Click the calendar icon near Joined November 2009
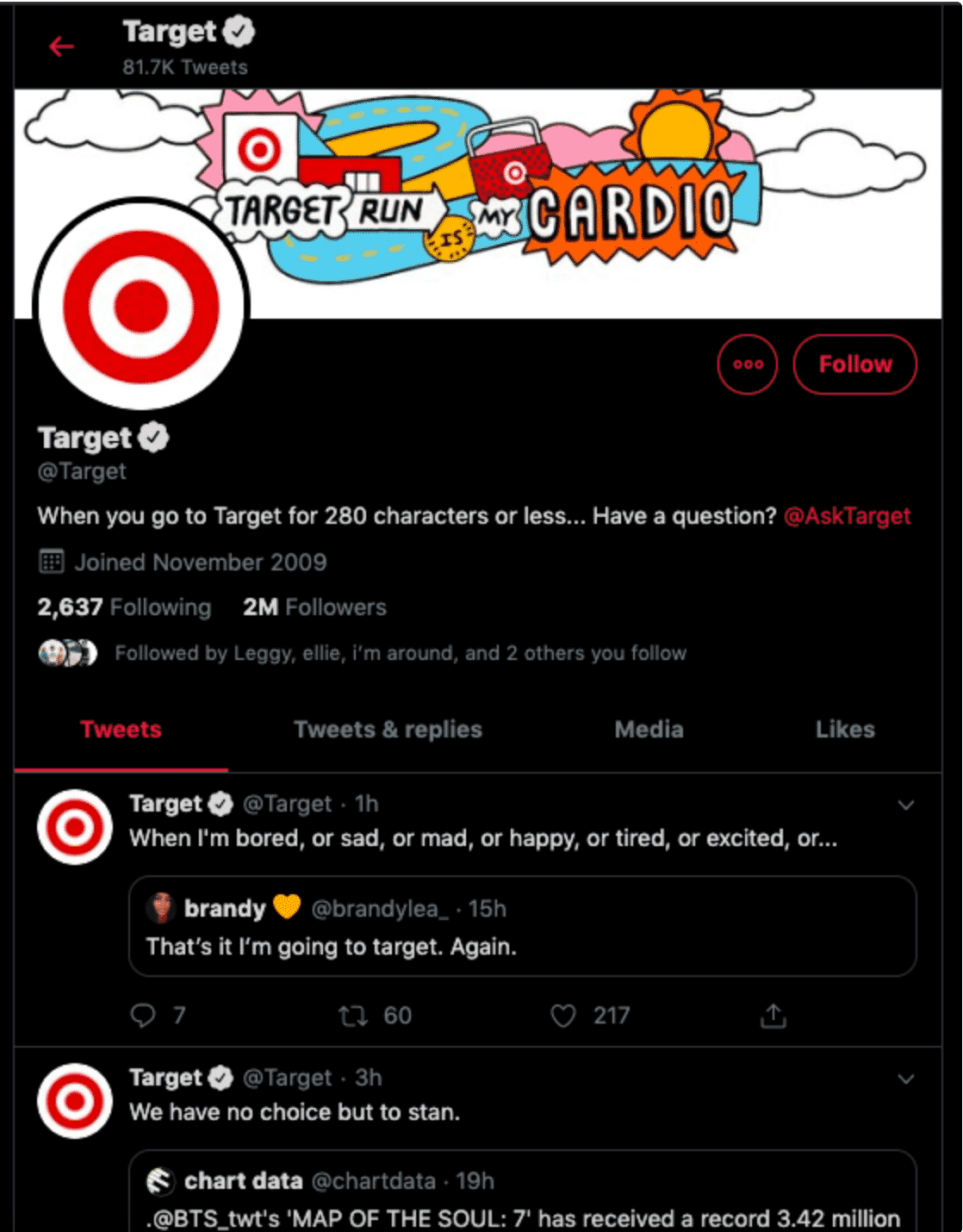Viewport: 963px width, 1232px height. click(52, 563)
